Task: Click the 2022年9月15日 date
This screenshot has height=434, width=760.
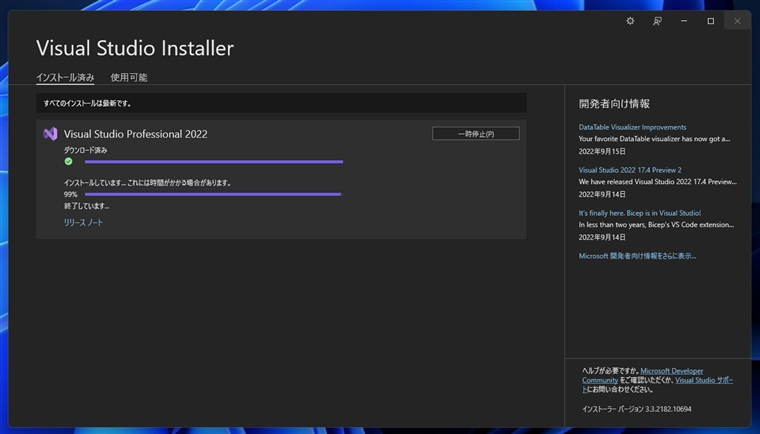Action: pos(602,151)
